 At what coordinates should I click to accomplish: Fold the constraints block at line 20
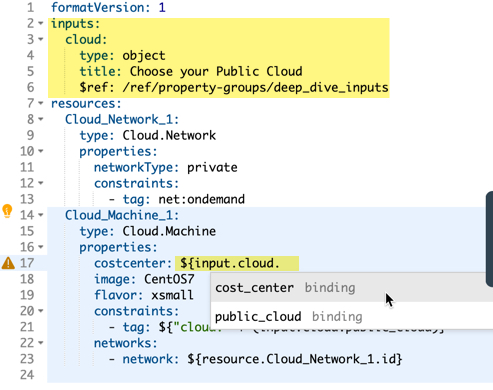pyautogui.click(x=41, y=311)
